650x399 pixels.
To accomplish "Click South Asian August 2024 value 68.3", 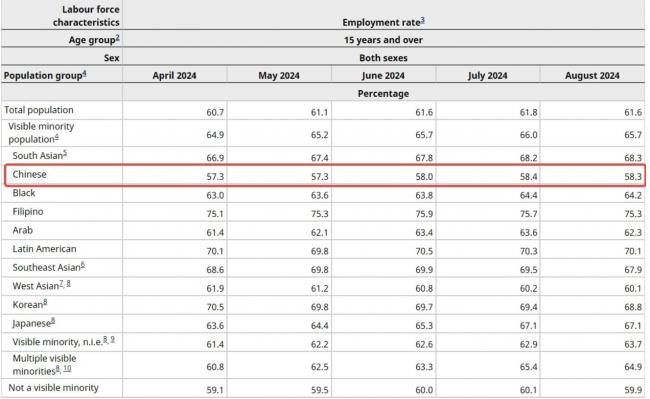I will [633, 158].
